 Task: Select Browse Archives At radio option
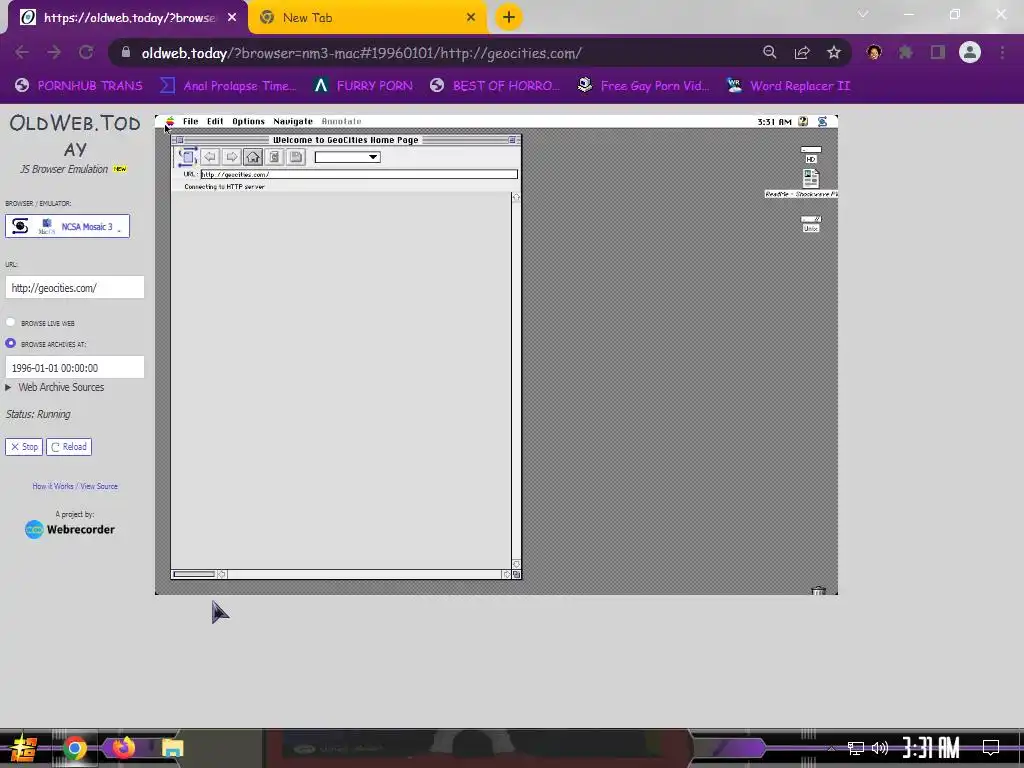point(10,343)
